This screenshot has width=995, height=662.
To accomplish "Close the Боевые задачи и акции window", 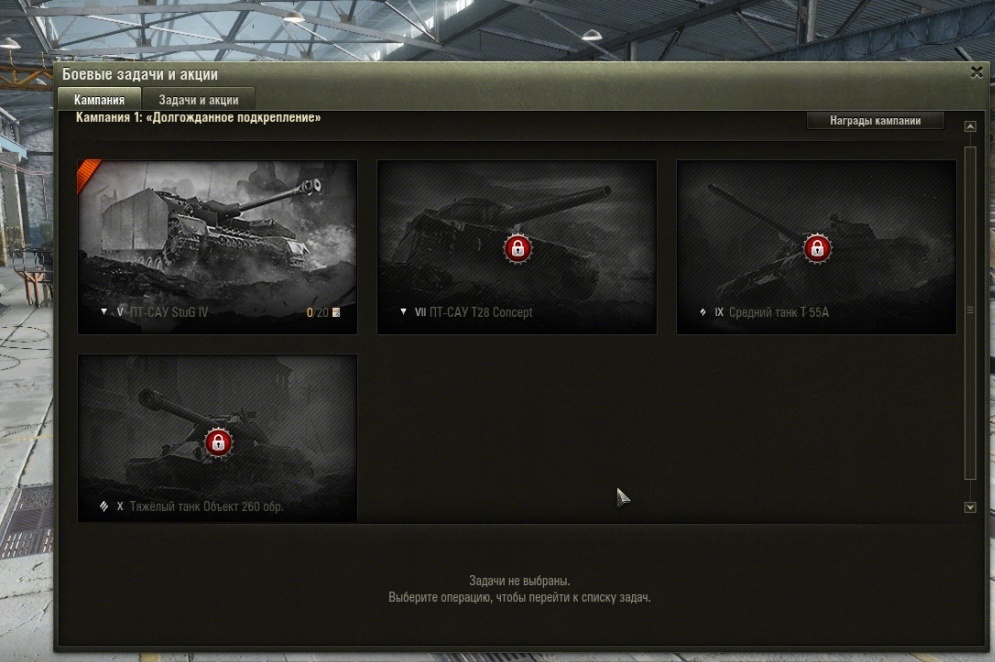I will (977, 72).
